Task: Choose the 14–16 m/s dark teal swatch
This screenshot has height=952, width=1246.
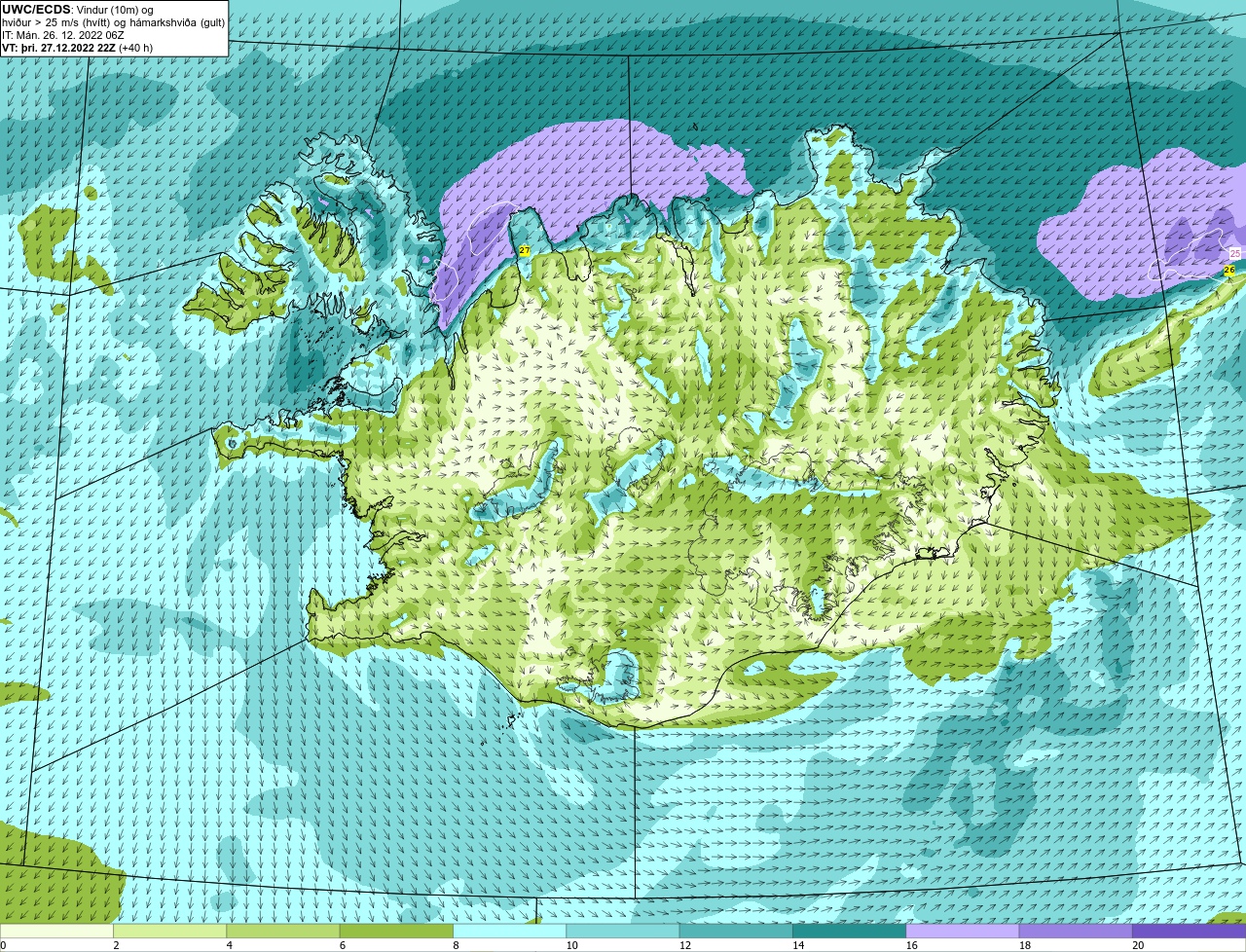Action: click(x=850, y=931)
